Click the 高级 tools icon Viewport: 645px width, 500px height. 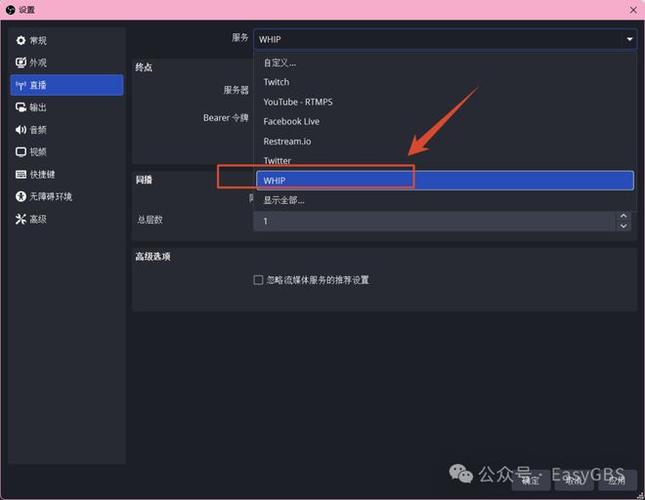click(21, 219)
